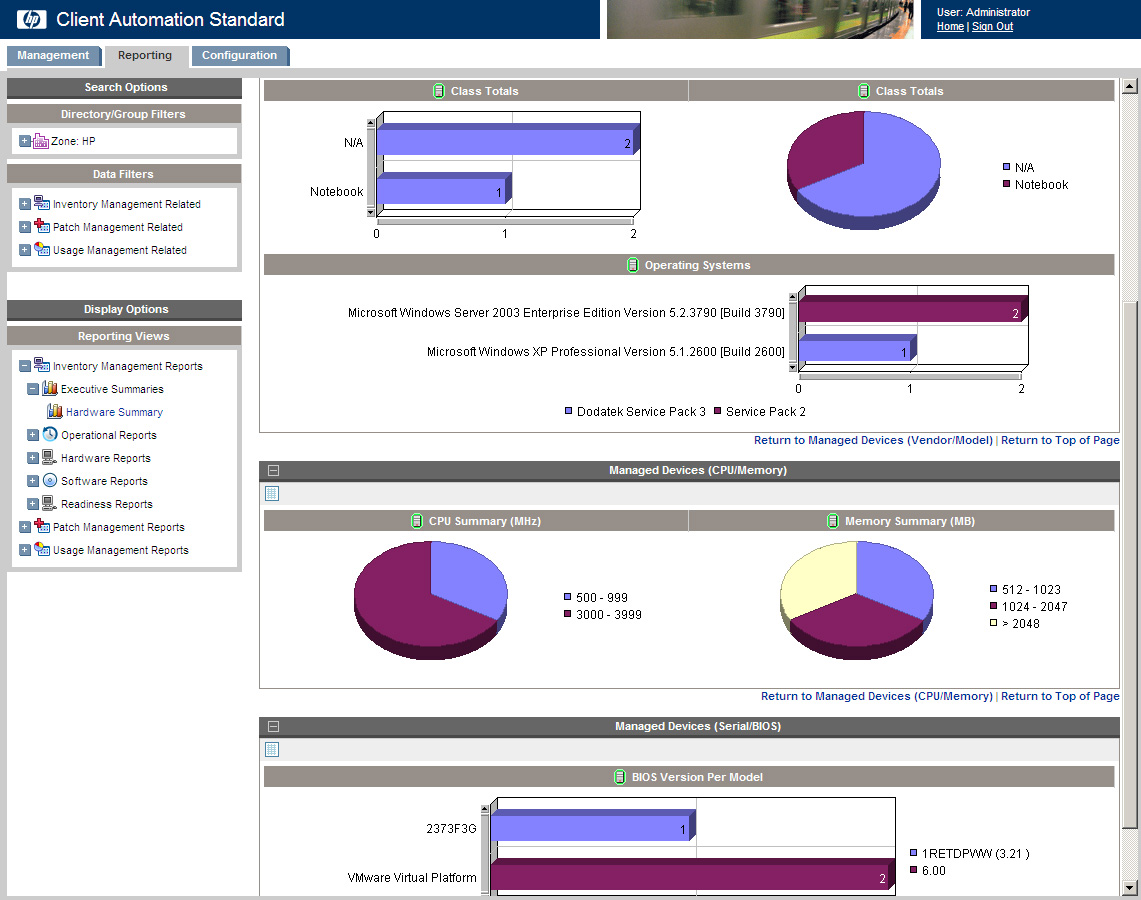This screenshot has height=900, width=1141.
Task: Expand the Patch Management Reports node
Action: [25, 527]
